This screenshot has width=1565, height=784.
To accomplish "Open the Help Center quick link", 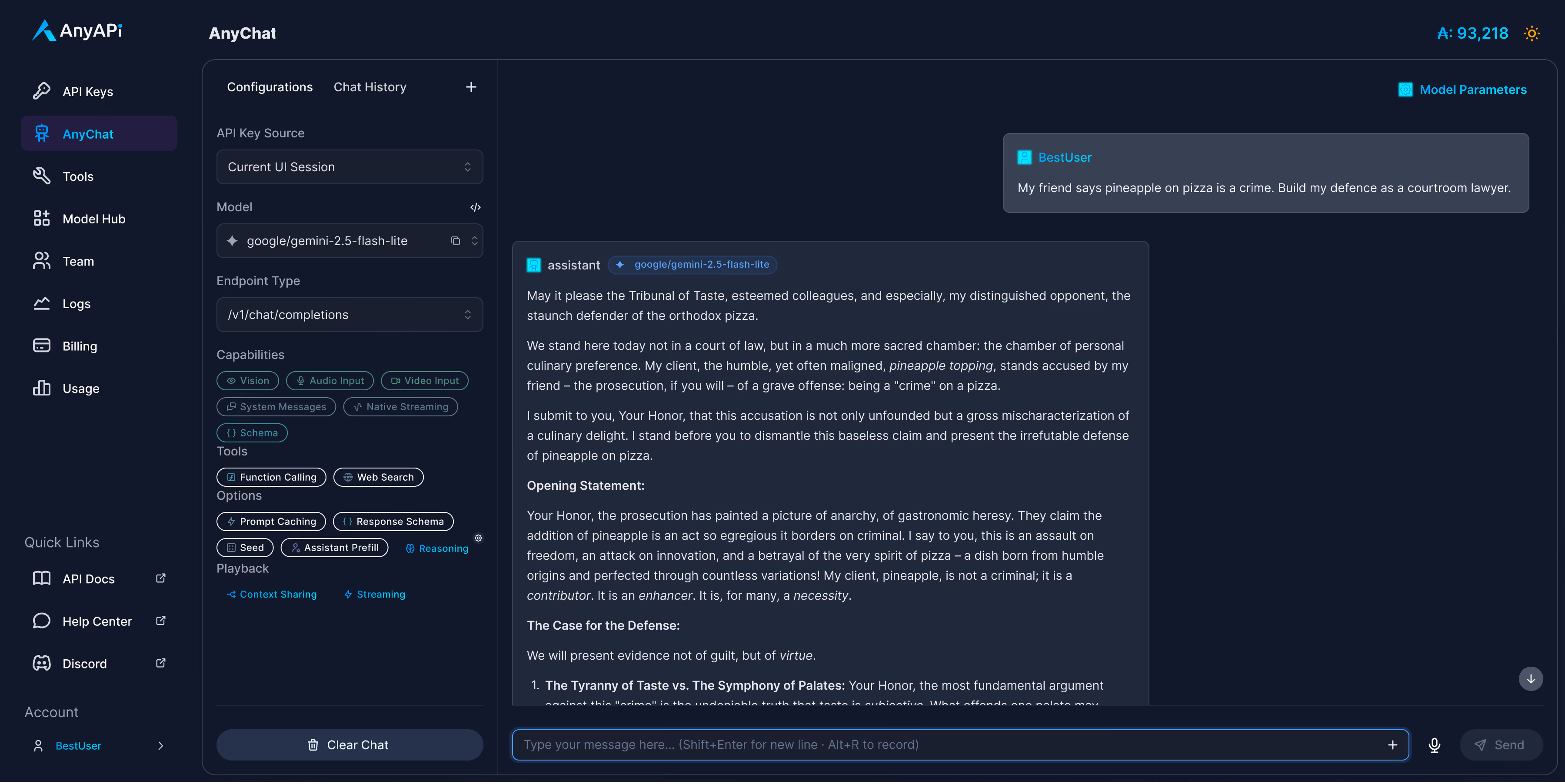I will tap(99, 622).
